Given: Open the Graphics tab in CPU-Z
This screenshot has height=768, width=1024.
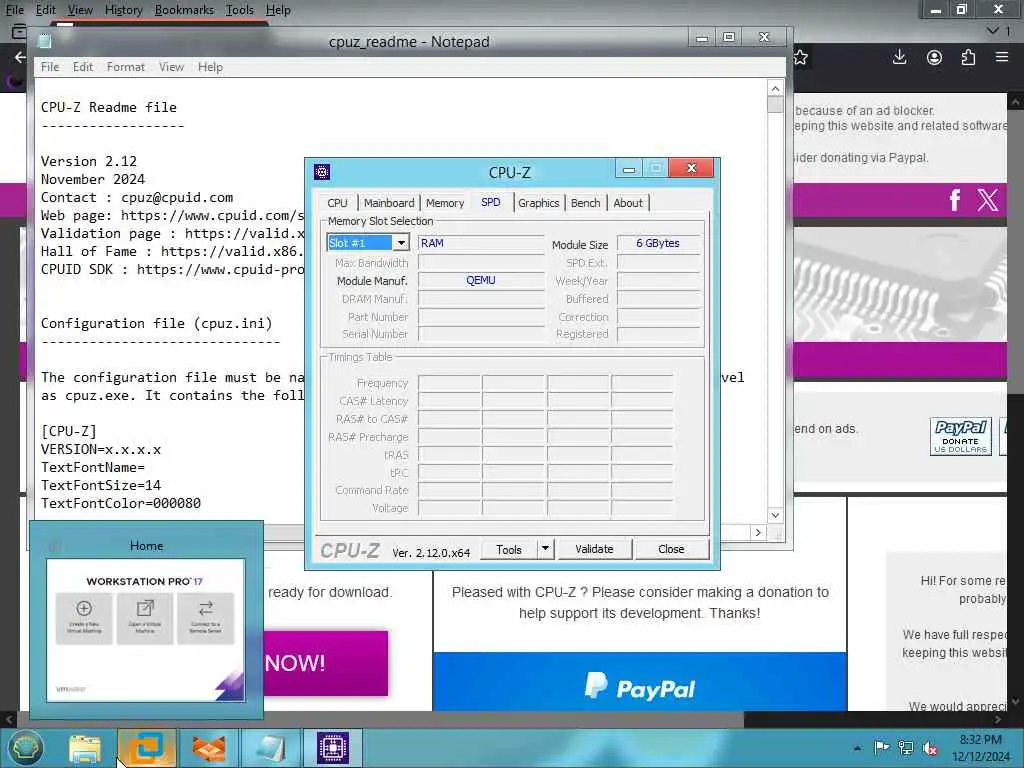Looking at the screenshot, I should tap(538, 203).
